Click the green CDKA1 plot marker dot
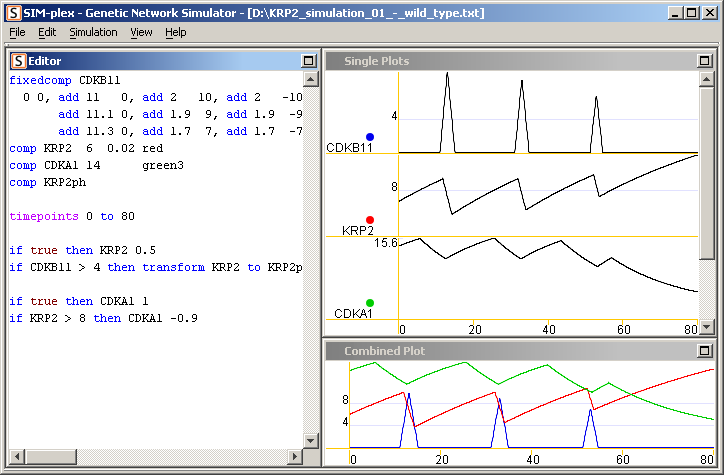Viewport: 724px width, 475px height. pos(370,303)
